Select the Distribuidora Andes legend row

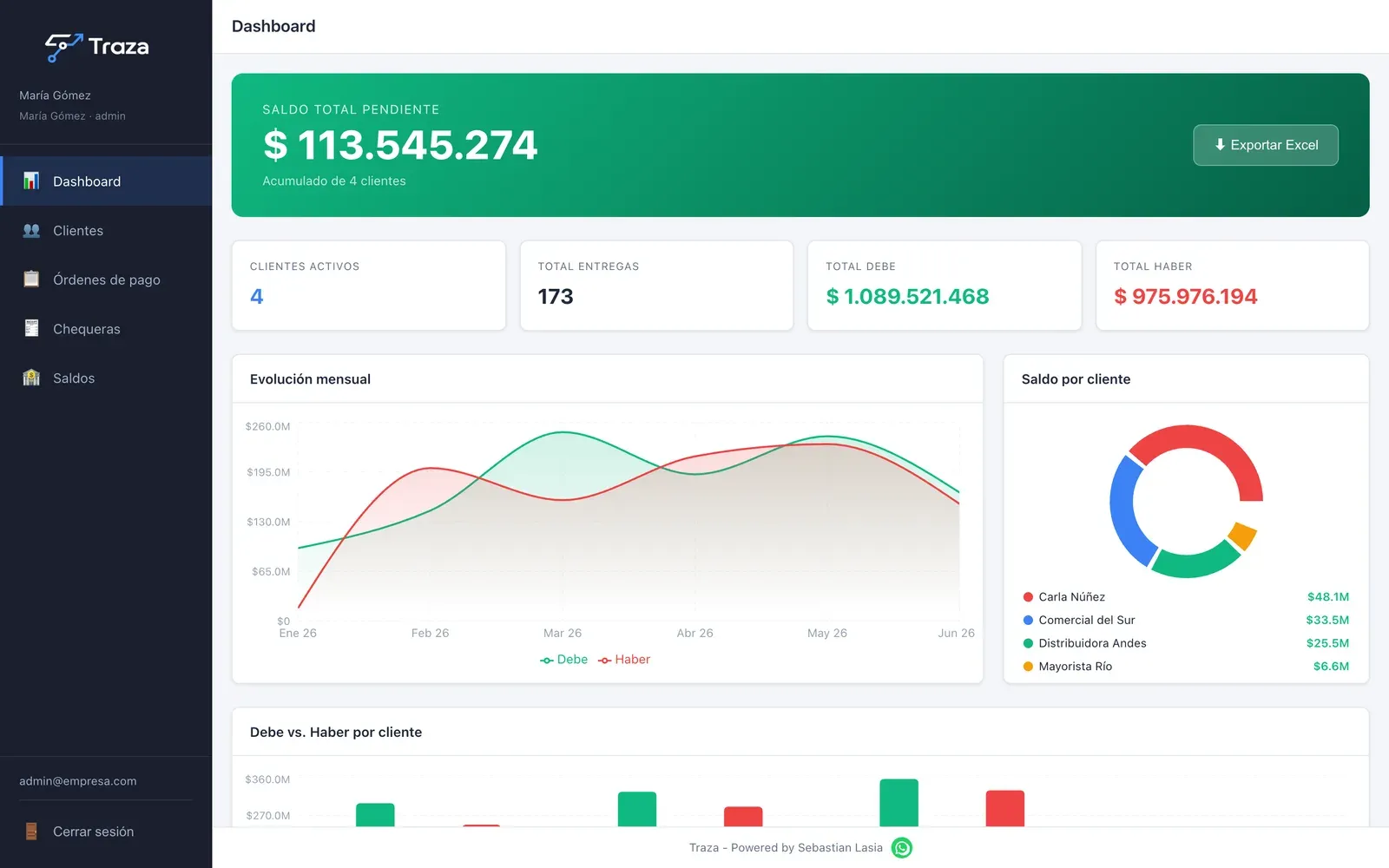tap(1186, 643)
